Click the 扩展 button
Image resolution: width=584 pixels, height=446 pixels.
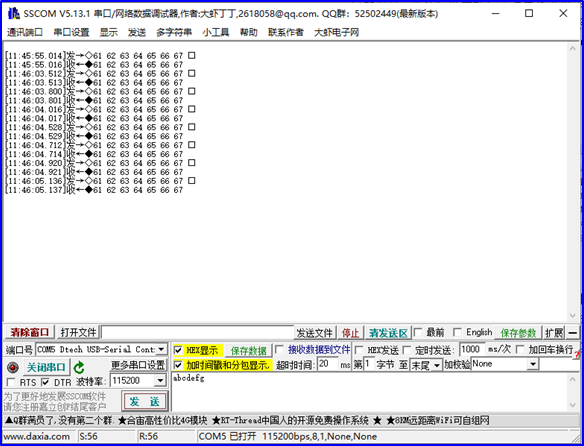(554, 333)
